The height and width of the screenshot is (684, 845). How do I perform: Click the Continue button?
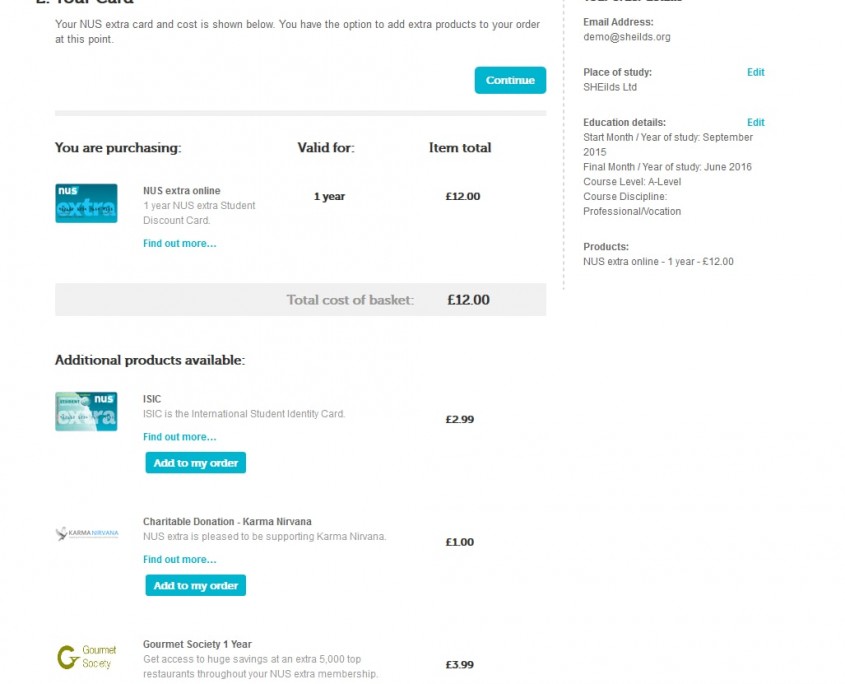pos(510,80)
